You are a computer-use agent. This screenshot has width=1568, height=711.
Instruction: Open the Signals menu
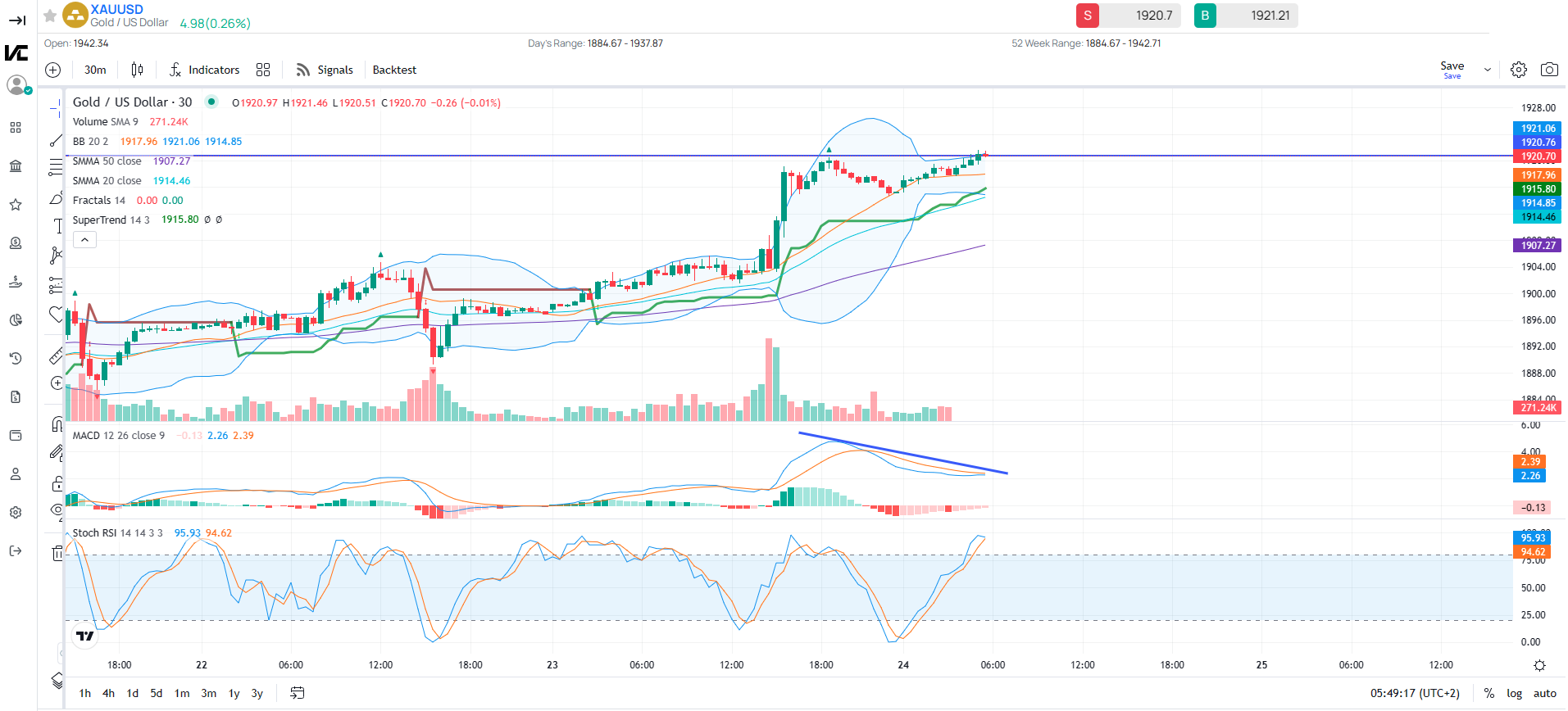(325, 70)
